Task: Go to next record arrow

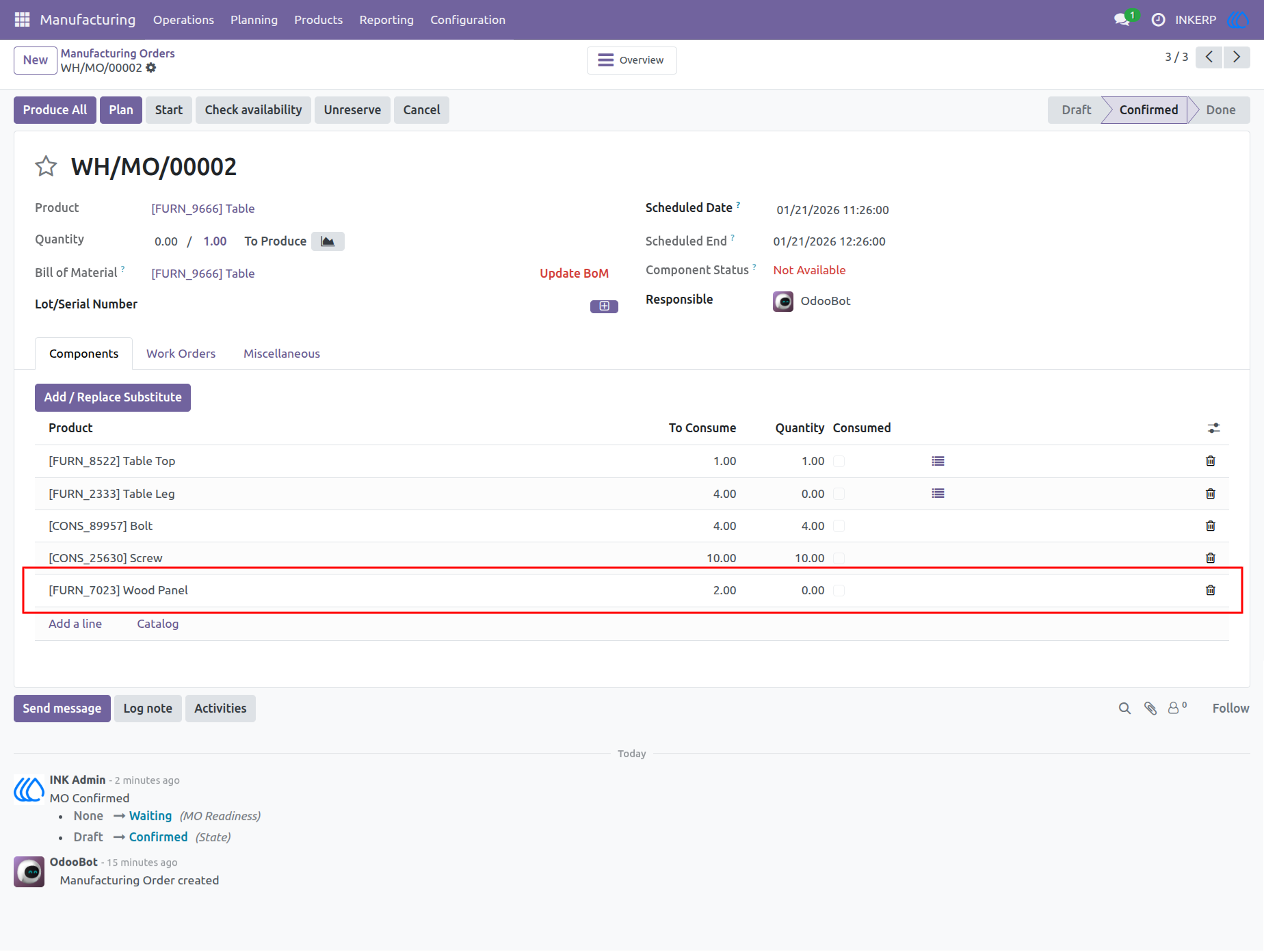Action: [x=1237, y=57]
